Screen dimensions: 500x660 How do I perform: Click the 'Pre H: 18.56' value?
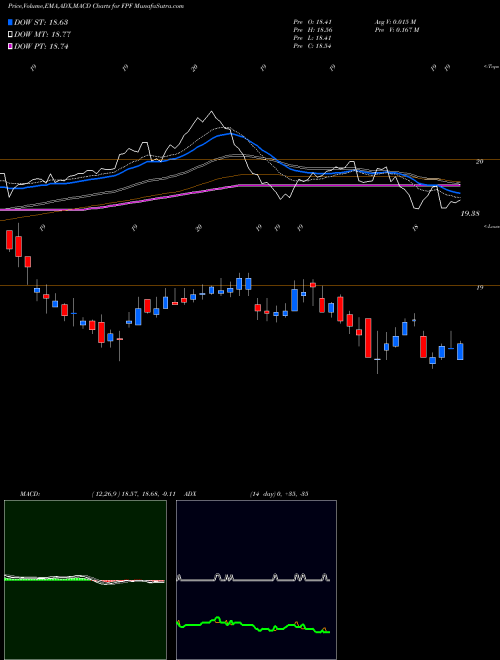coord(313,30)
